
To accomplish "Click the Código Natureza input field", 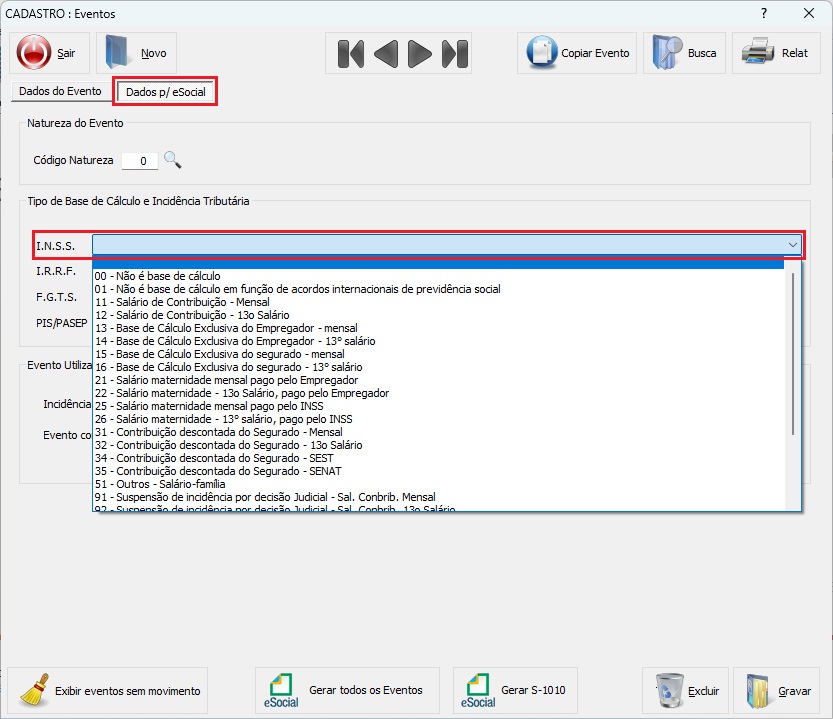I will click(139, 160).
